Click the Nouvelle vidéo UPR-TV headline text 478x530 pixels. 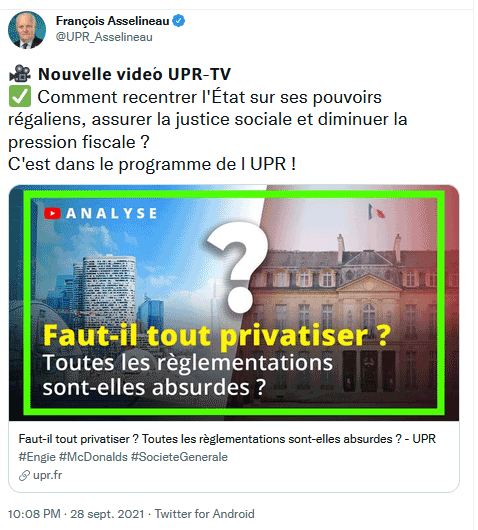pyautogui.click(x=134, y=74)
